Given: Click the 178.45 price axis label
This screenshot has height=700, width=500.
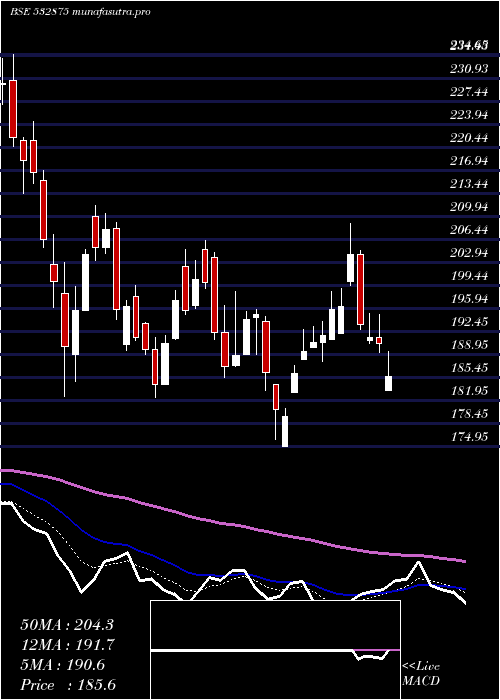Looking at the screenshot, I should point(468,414).
